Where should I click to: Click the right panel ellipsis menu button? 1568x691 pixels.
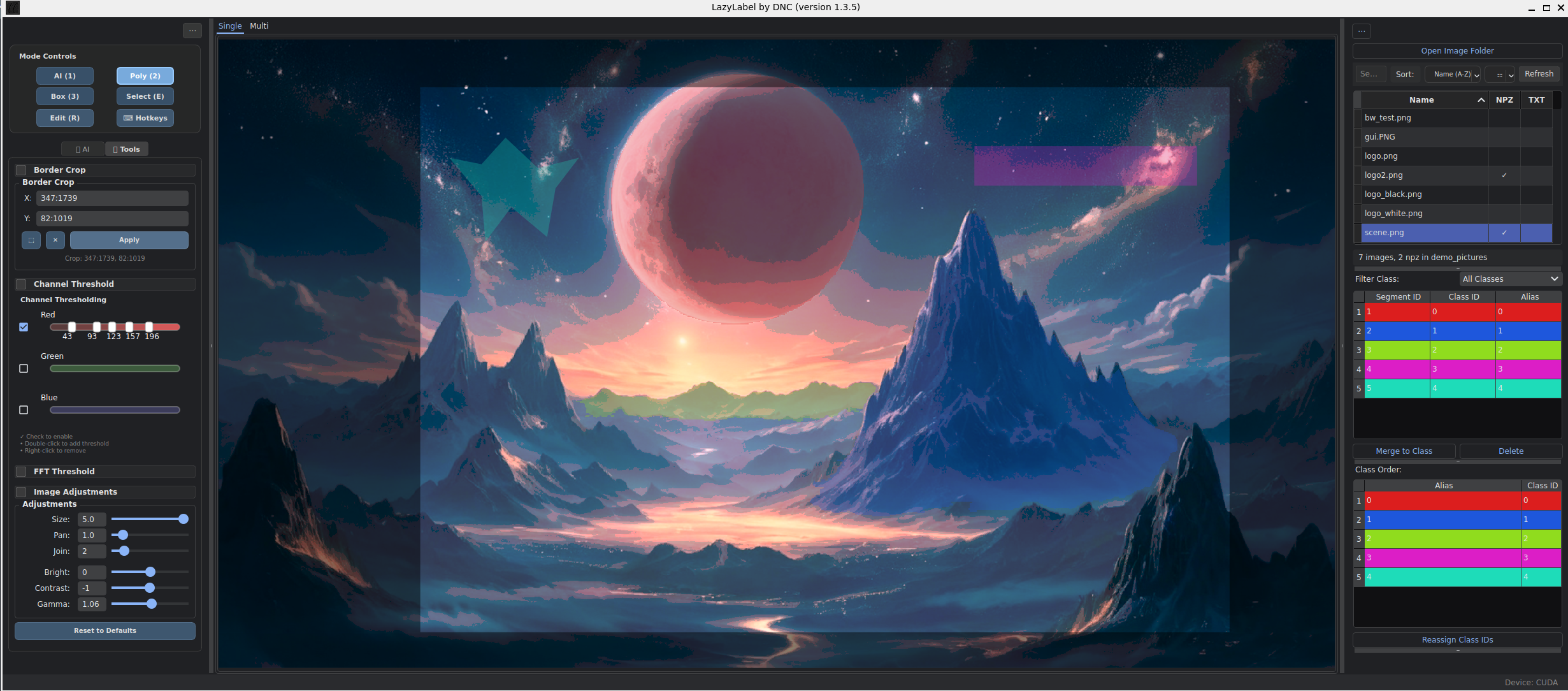pos(1361,31)
